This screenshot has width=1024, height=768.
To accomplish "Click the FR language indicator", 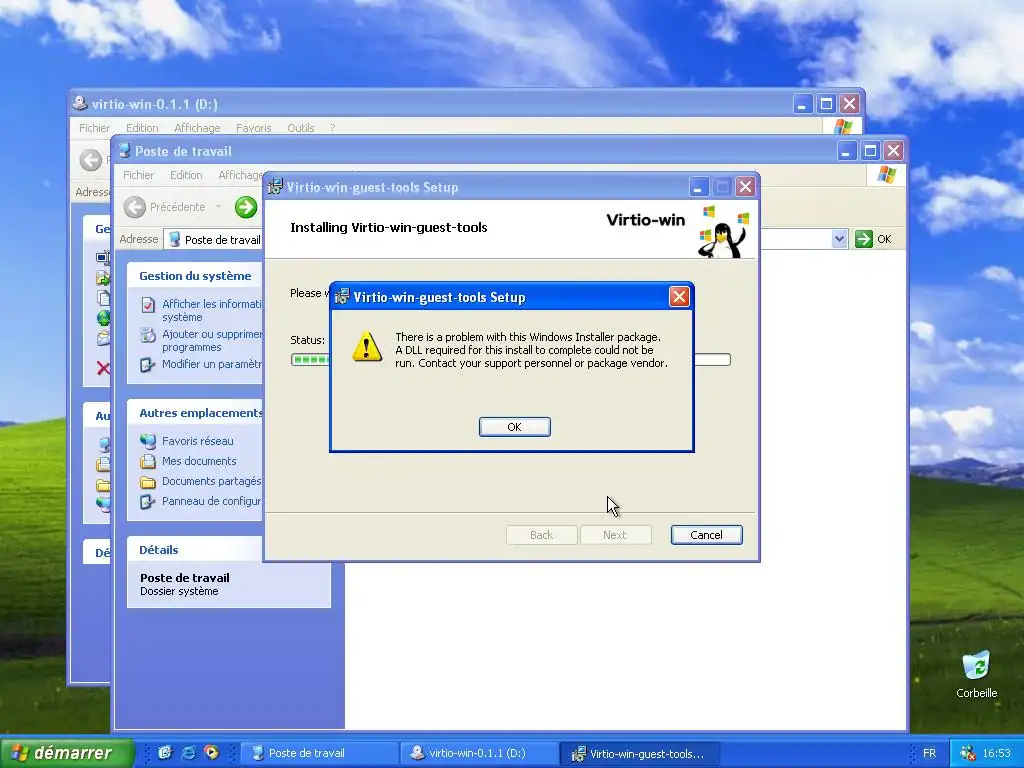I will [x=929, y=754].
